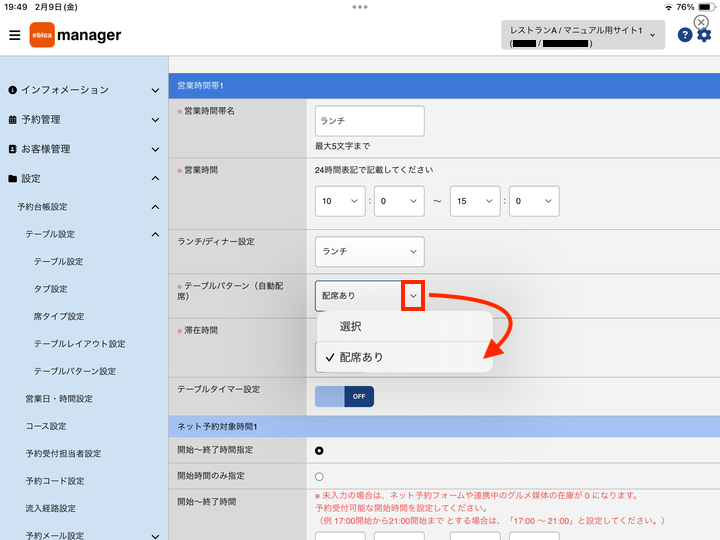Go to 流入経路設定 in sidebar
Image resolution: width=720 pixels, height=540 pixels.
click(51, 508)
